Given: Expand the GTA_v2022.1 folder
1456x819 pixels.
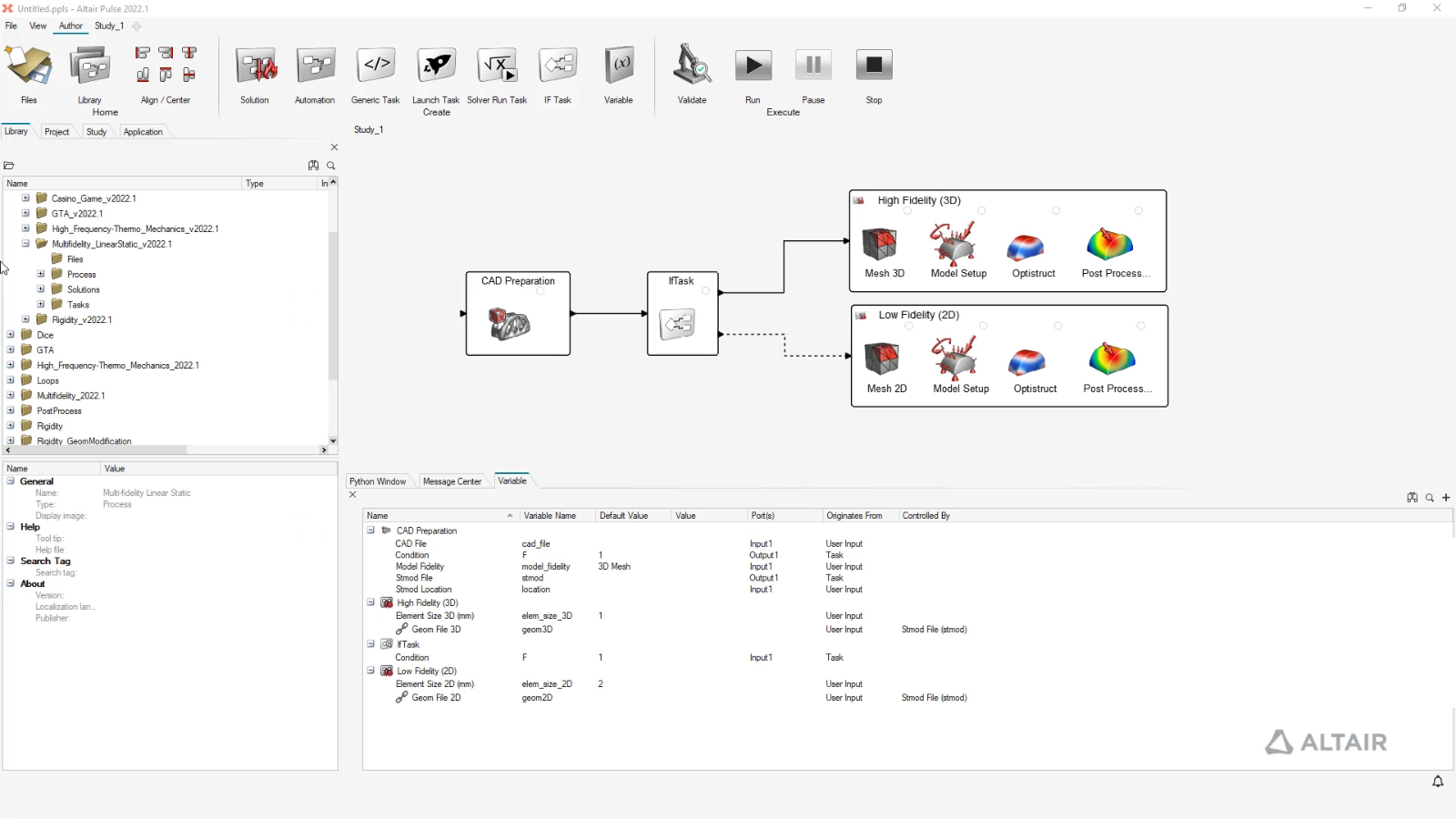Looking at the screenshot, I should pos(25,214).
